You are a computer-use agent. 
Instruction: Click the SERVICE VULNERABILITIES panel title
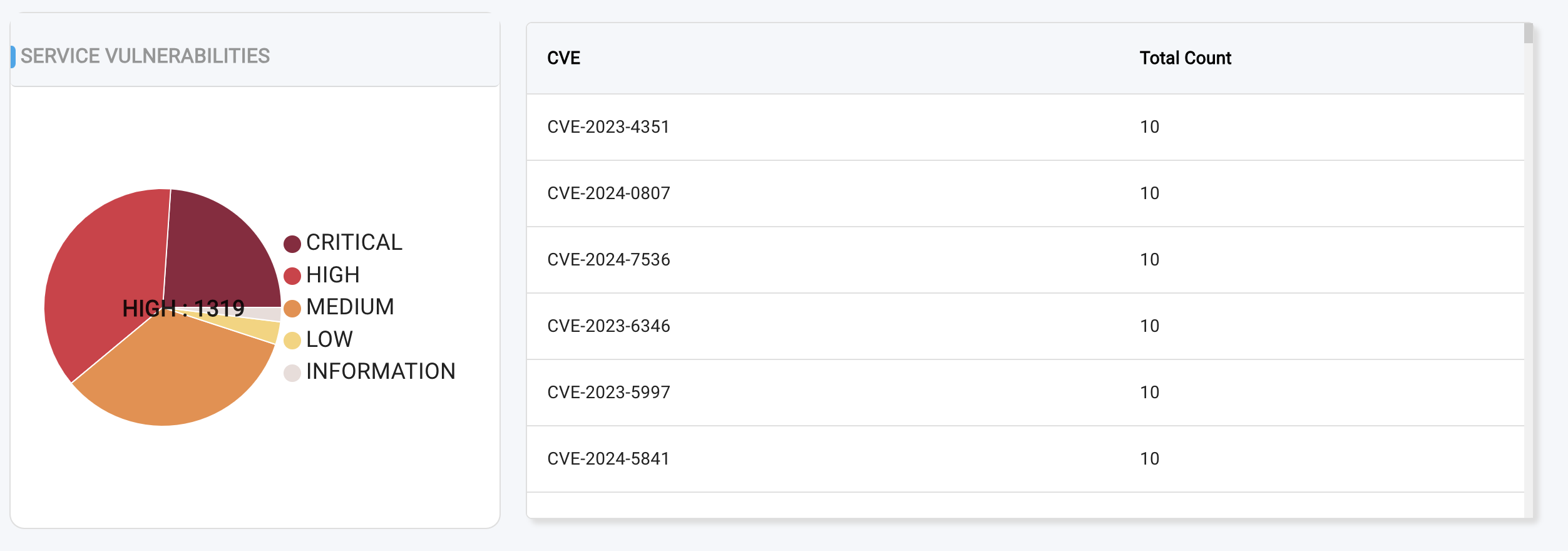pos(145,56)
